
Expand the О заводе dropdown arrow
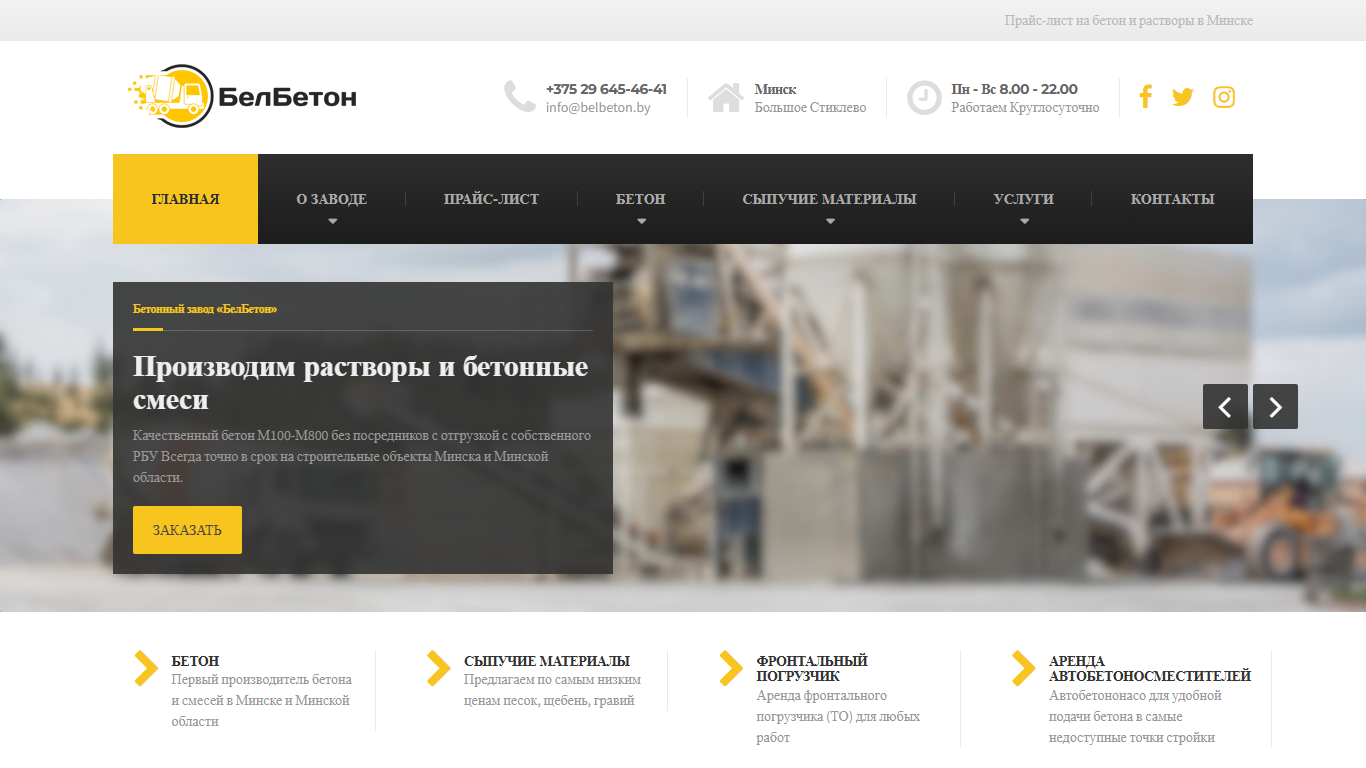point(332,222)
